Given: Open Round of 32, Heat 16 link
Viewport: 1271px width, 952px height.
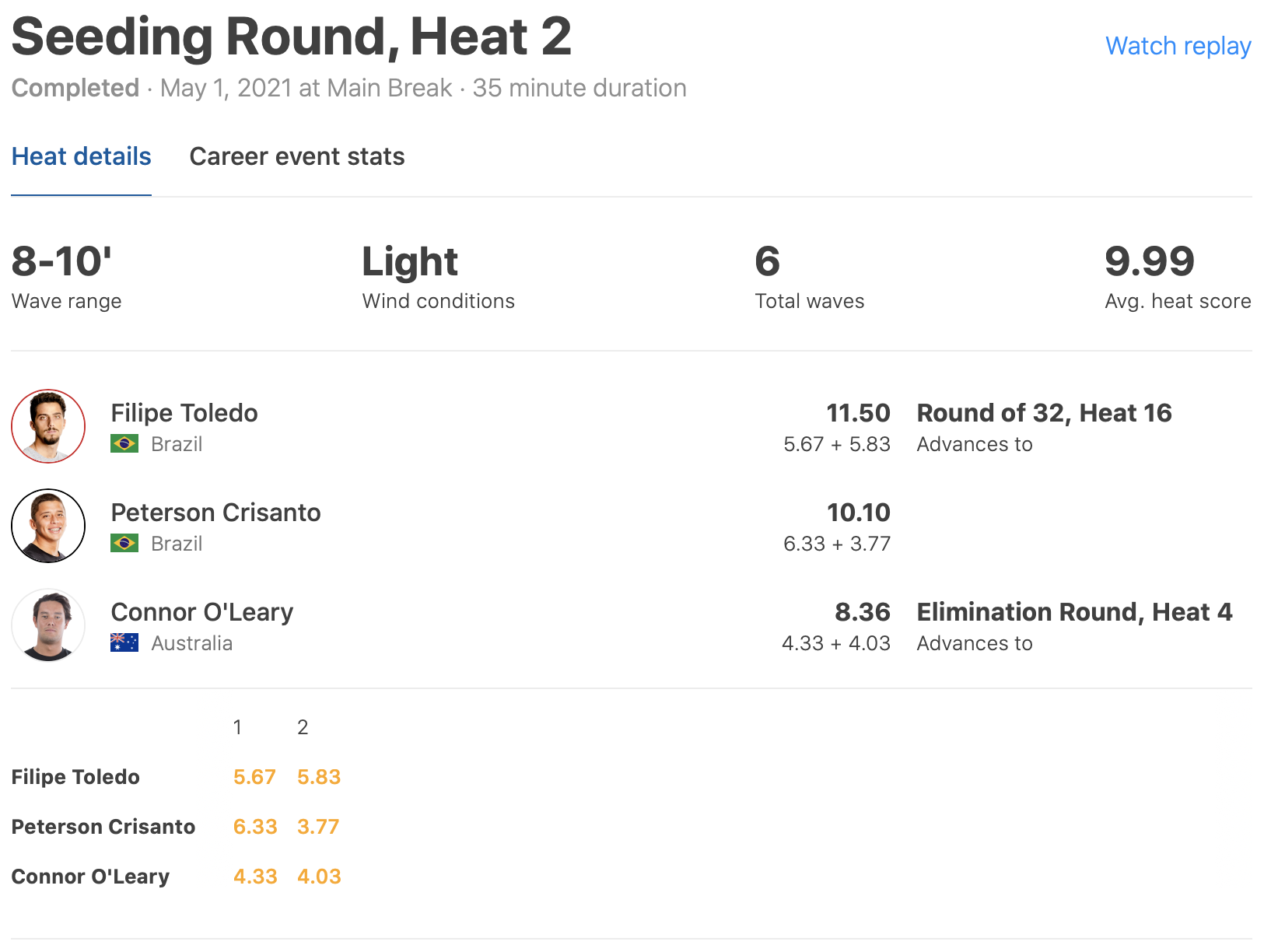Looking at the screenshot, I should click(1044, 413).
